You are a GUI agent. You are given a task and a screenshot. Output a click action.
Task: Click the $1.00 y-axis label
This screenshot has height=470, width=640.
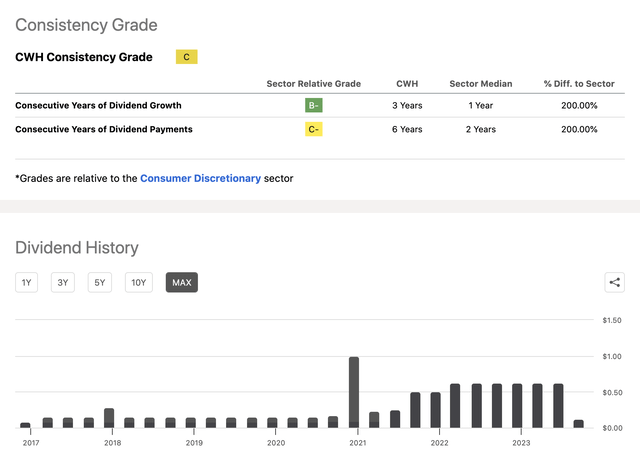tap(612, 357)
